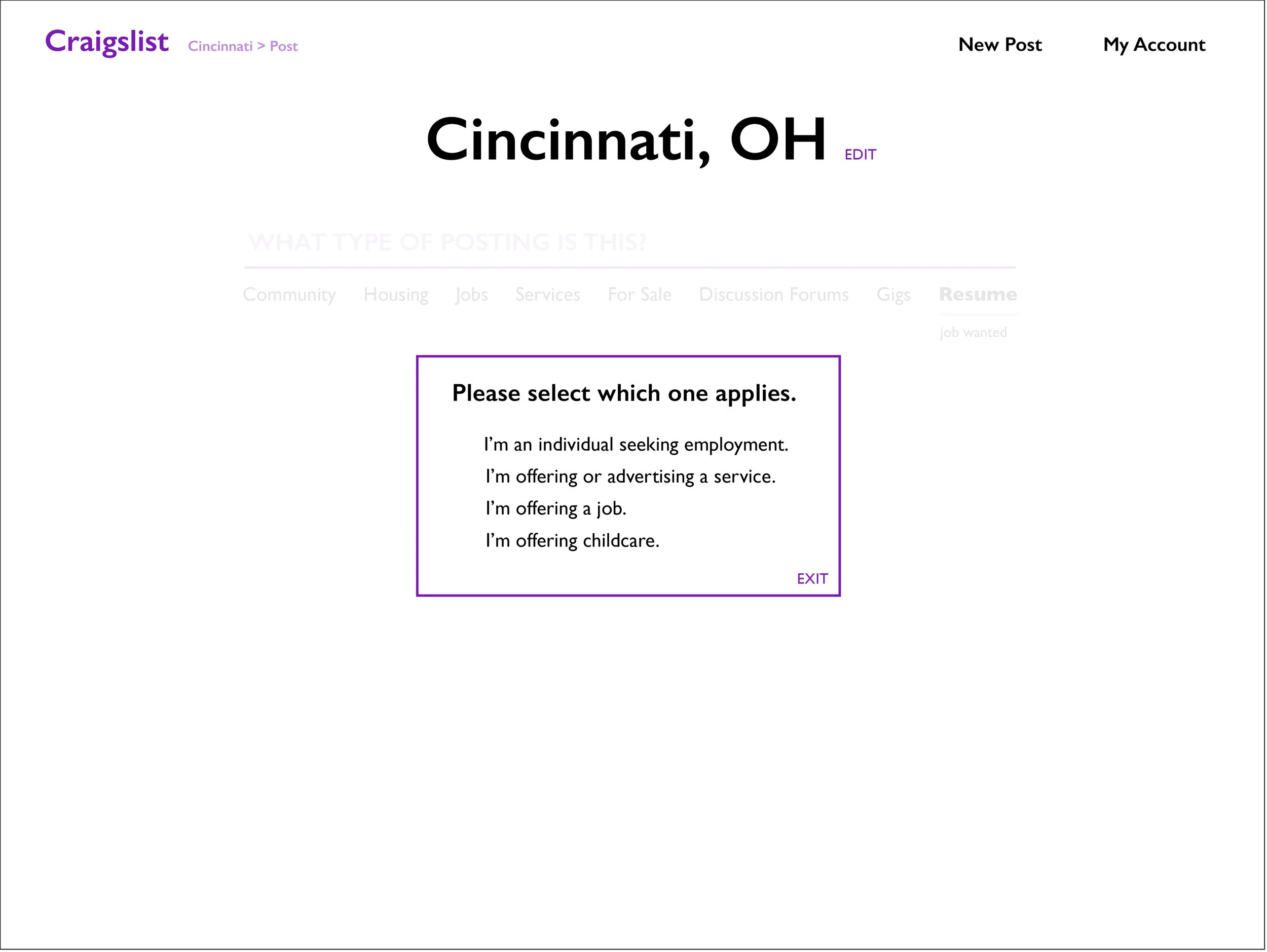Open the For Sale category tab
Viewport: 1267px width, 952px height.
point(639,295)
